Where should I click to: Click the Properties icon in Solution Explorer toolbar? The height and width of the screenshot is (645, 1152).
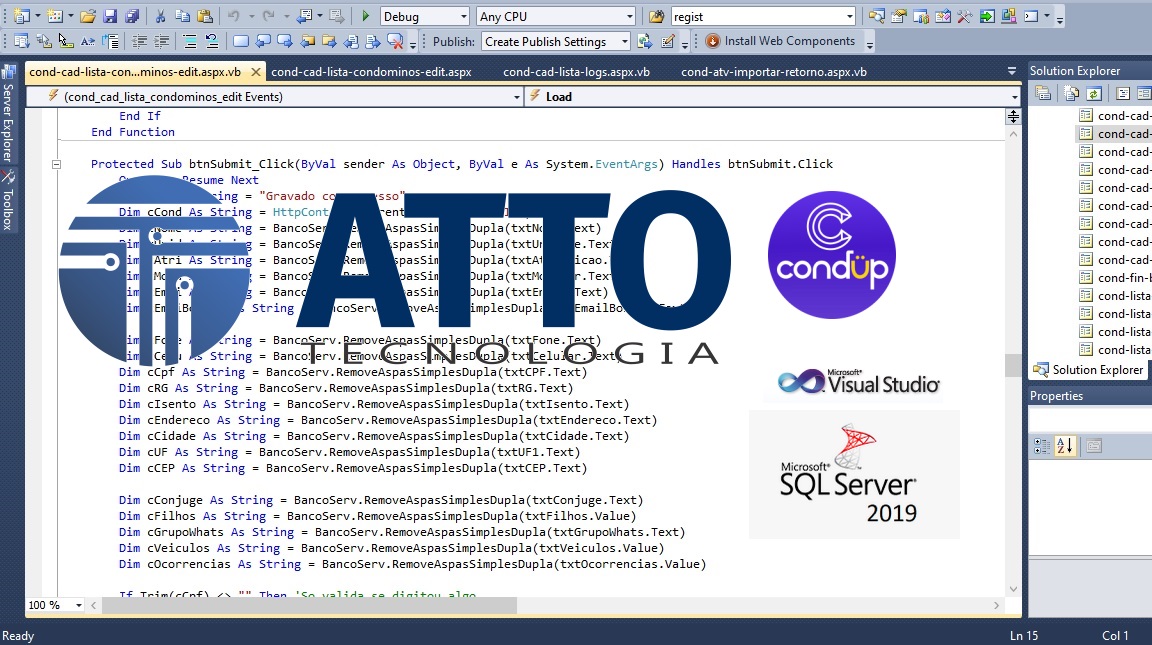[x=1043, y=93]
